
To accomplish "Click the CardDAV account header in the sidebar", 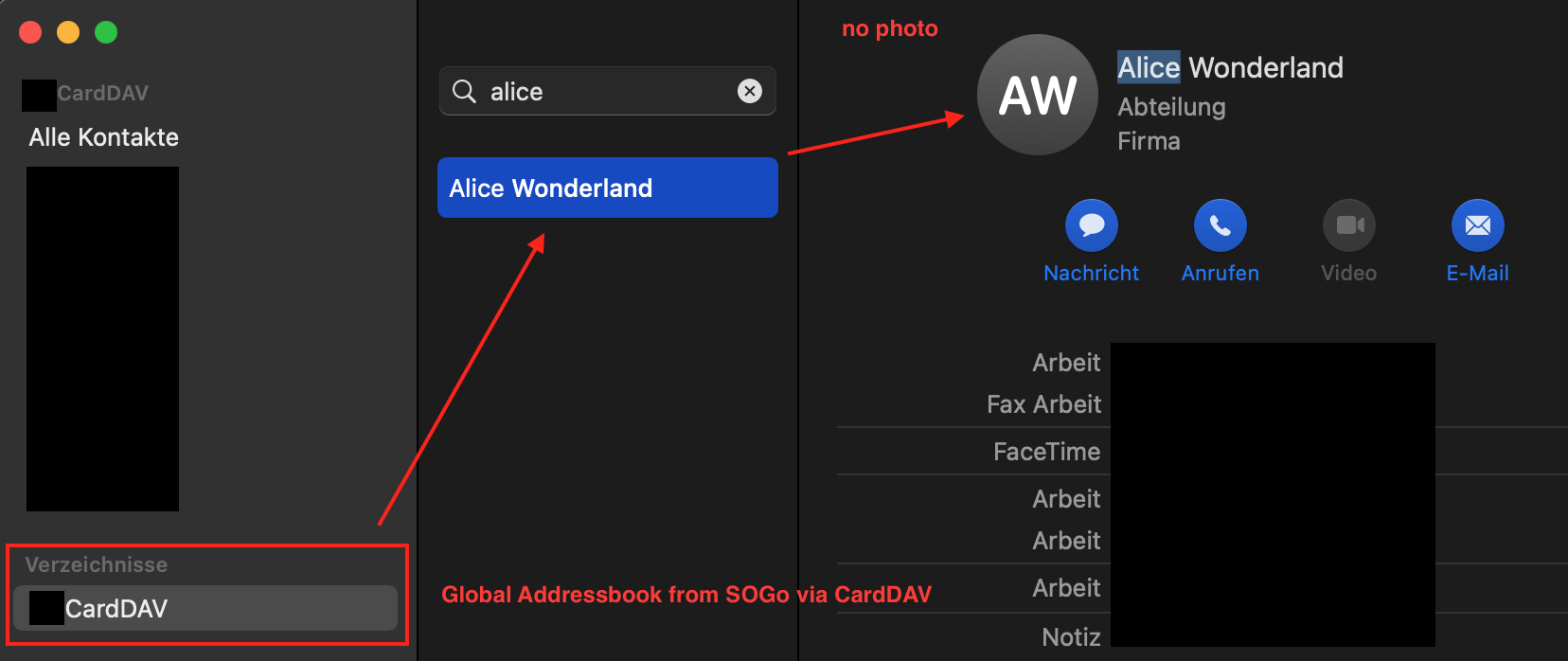I will tap(102, 93).
